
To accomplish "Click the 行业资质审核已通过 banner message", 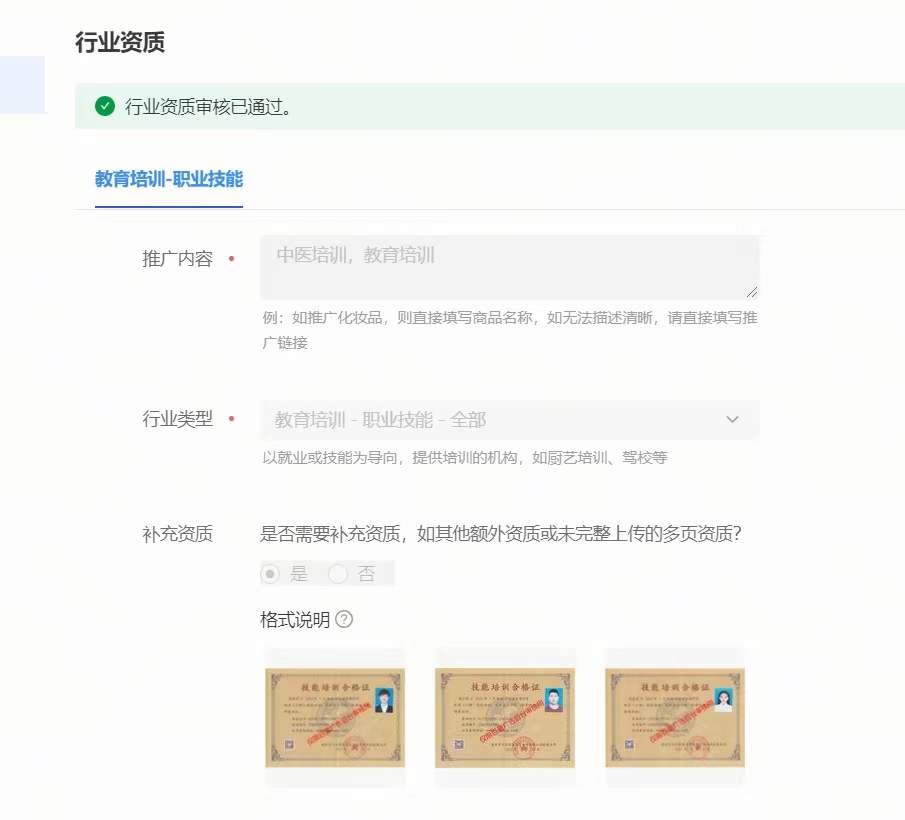I will [x=208, y=107].
